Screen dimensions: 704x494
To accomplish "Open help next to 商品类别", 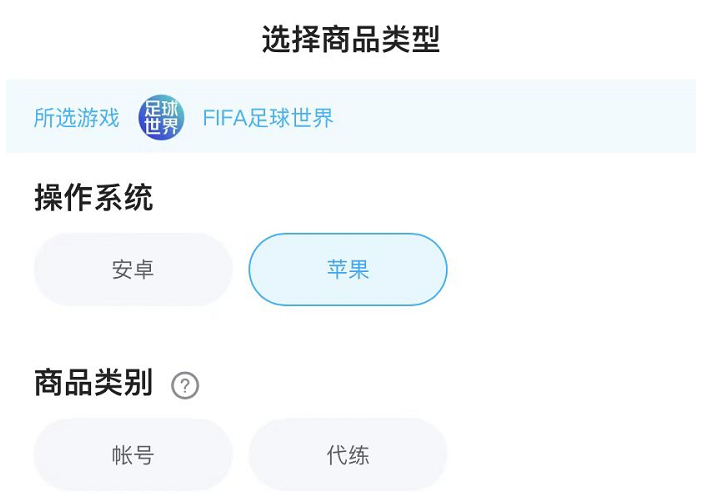I will click(185, 385).
